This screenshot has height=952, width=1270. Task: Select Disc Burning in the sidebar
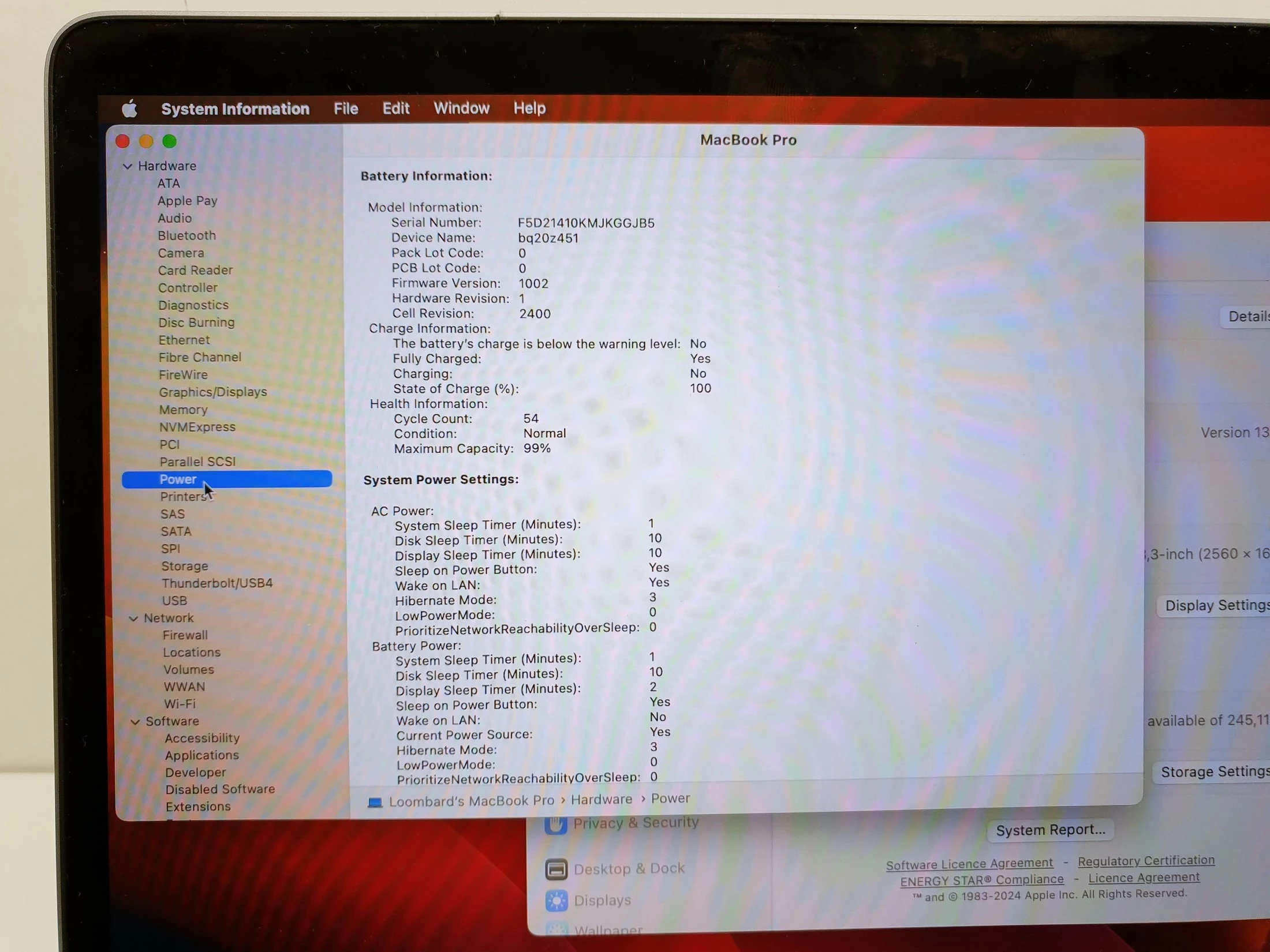coord(197,323)
